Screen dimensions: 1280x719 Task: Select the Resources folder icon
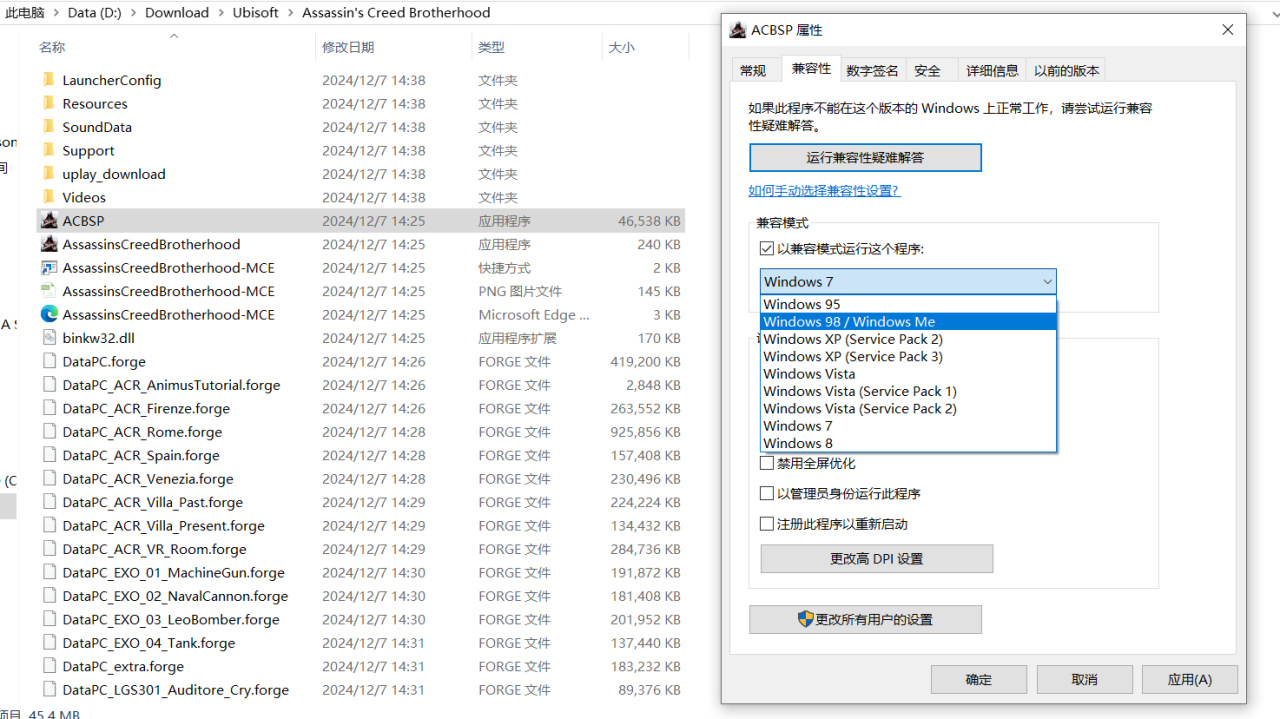tap(48, 103)
